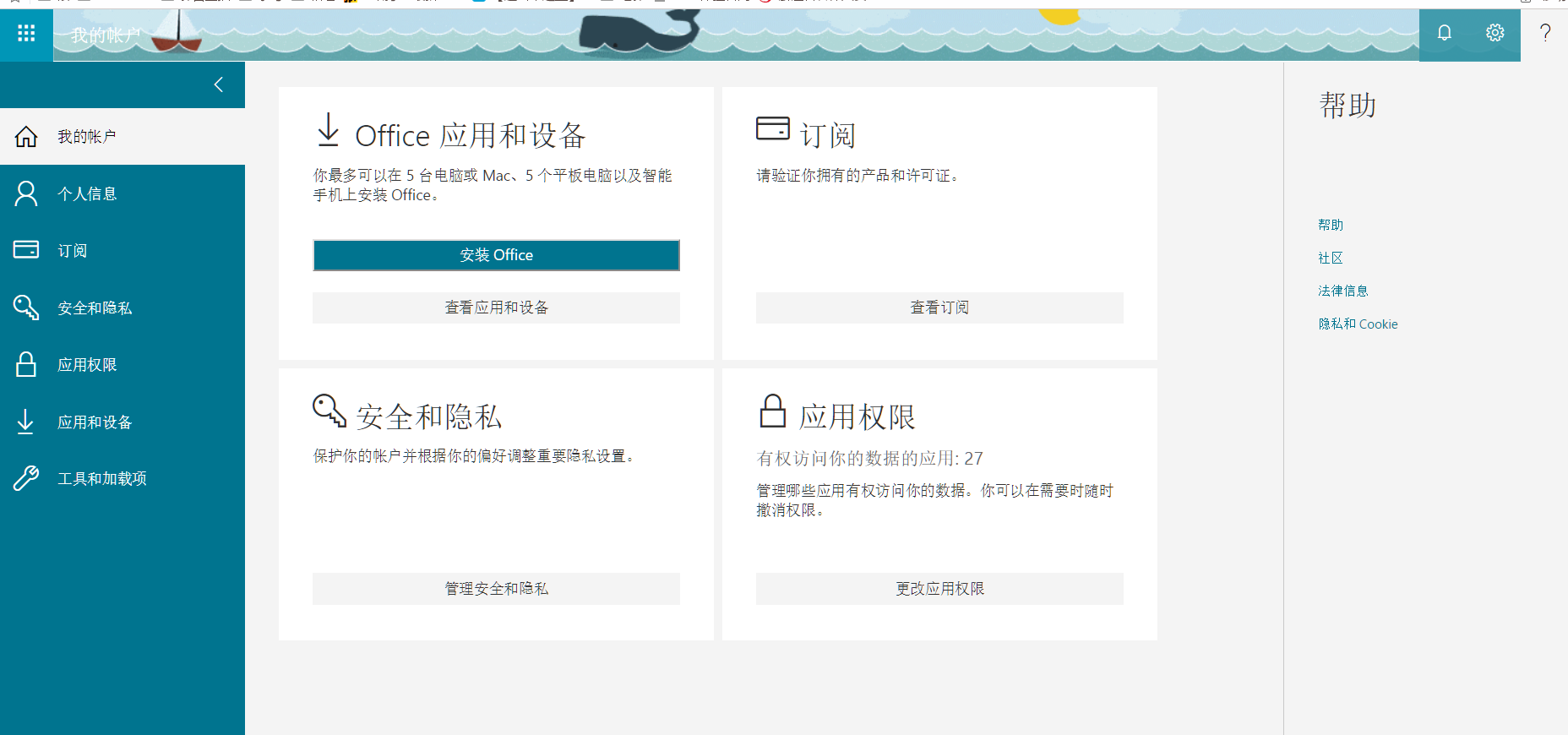Open settings gear icon
Image resolution: width=1568 pixels, height=735 pixels.
pyautogui.click(x=1495, y=33)
